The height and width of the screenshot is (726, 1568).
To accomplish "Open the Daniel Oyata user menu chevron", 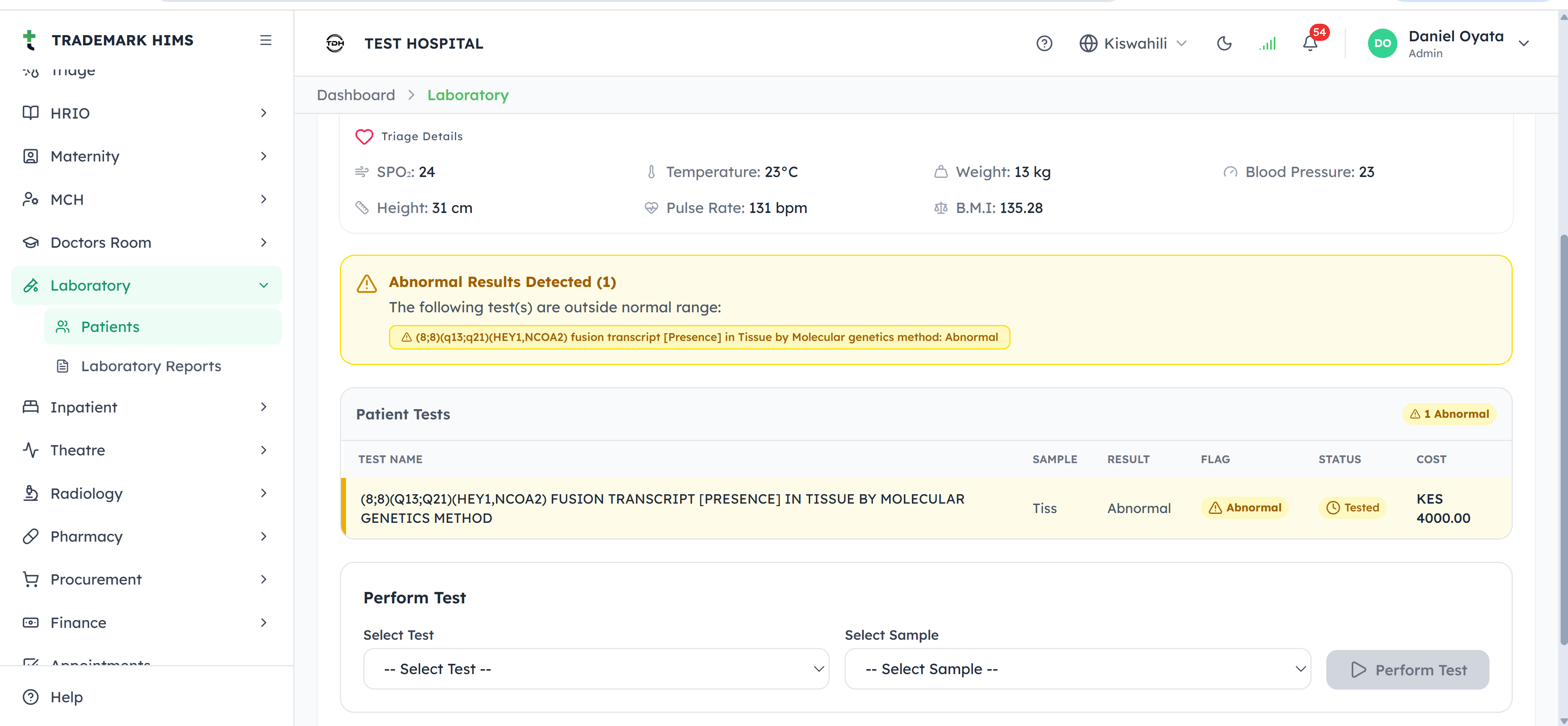I will pyautogui.click(x=1523, y=44).
